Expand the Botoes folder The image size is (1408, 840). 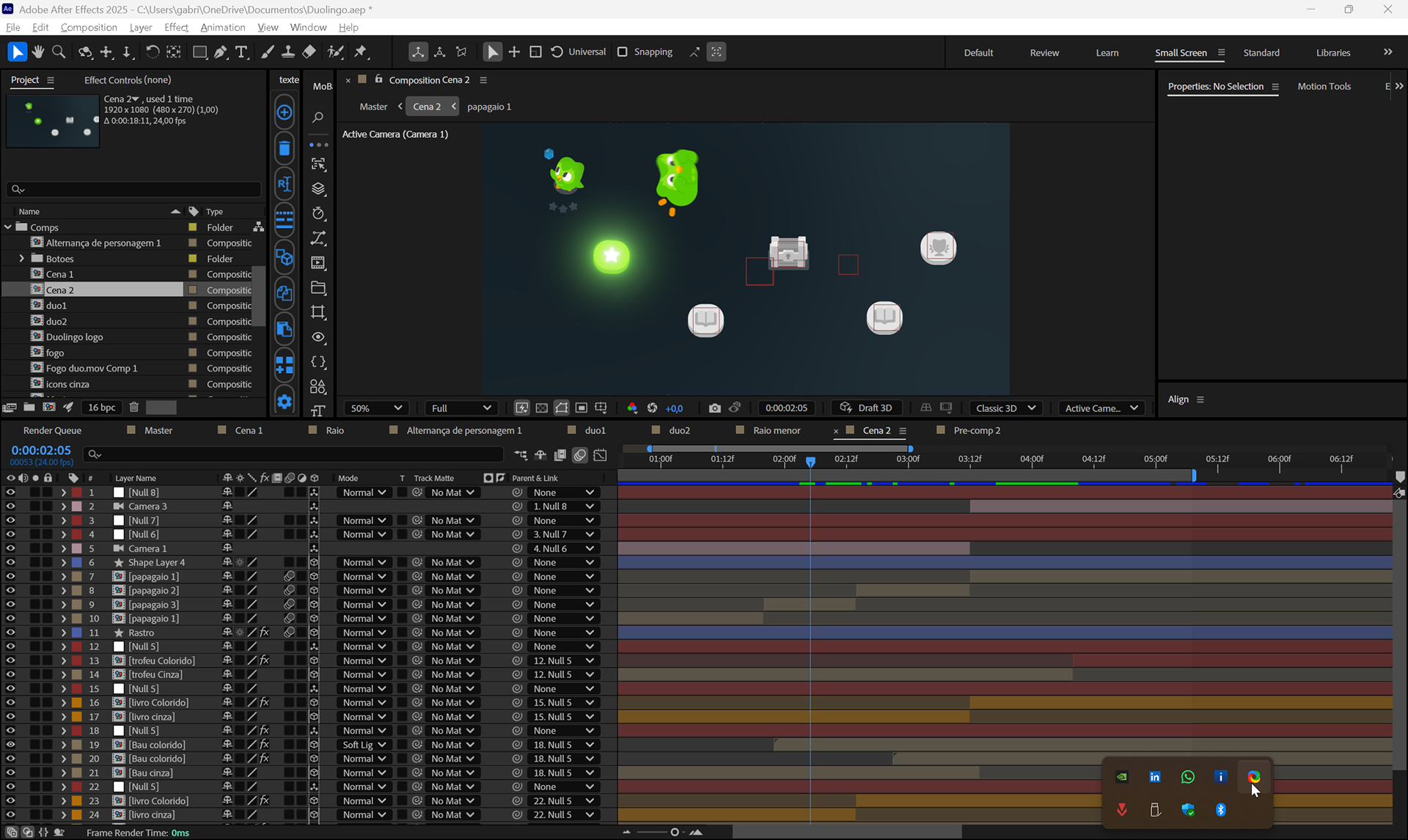(21, 259)
